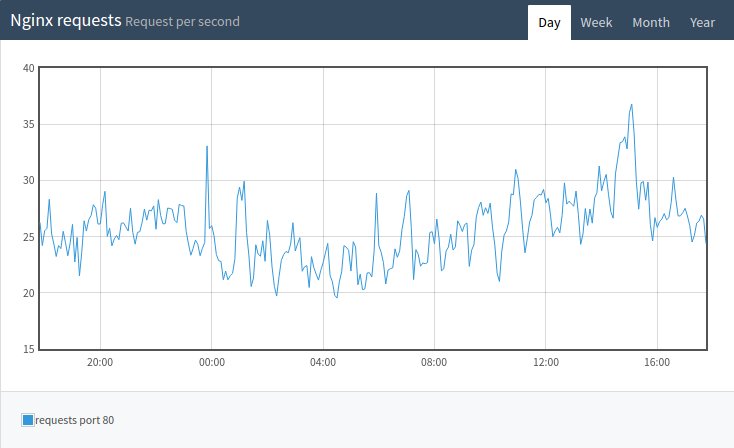The width and height of the screenshot is (734, 448).
Task: Open the Month tab
Action: [651, 22]
